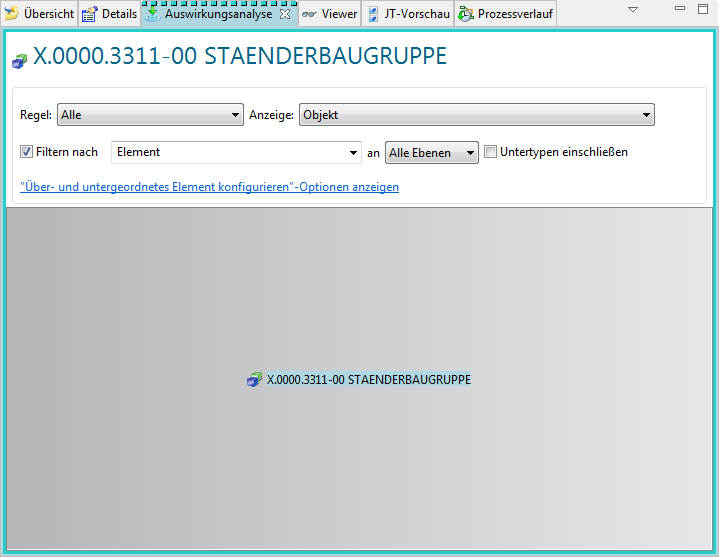Viewport: 719px width, 557px height.
Task: Open the Details tab
Action: click(110, 14)
